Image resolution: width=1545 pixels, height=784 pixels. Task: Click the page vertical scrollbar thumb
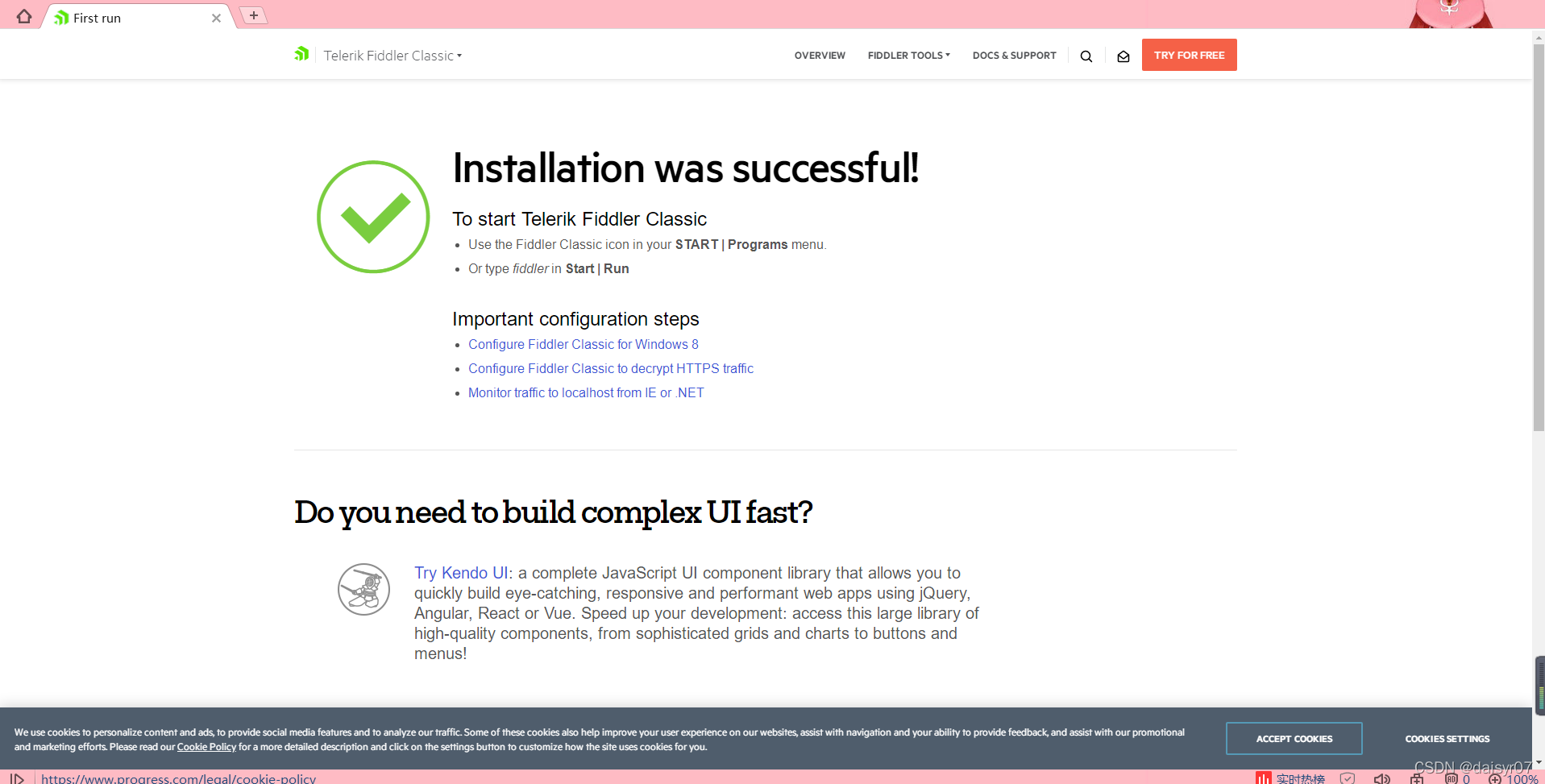click(x=1539, y=238)
